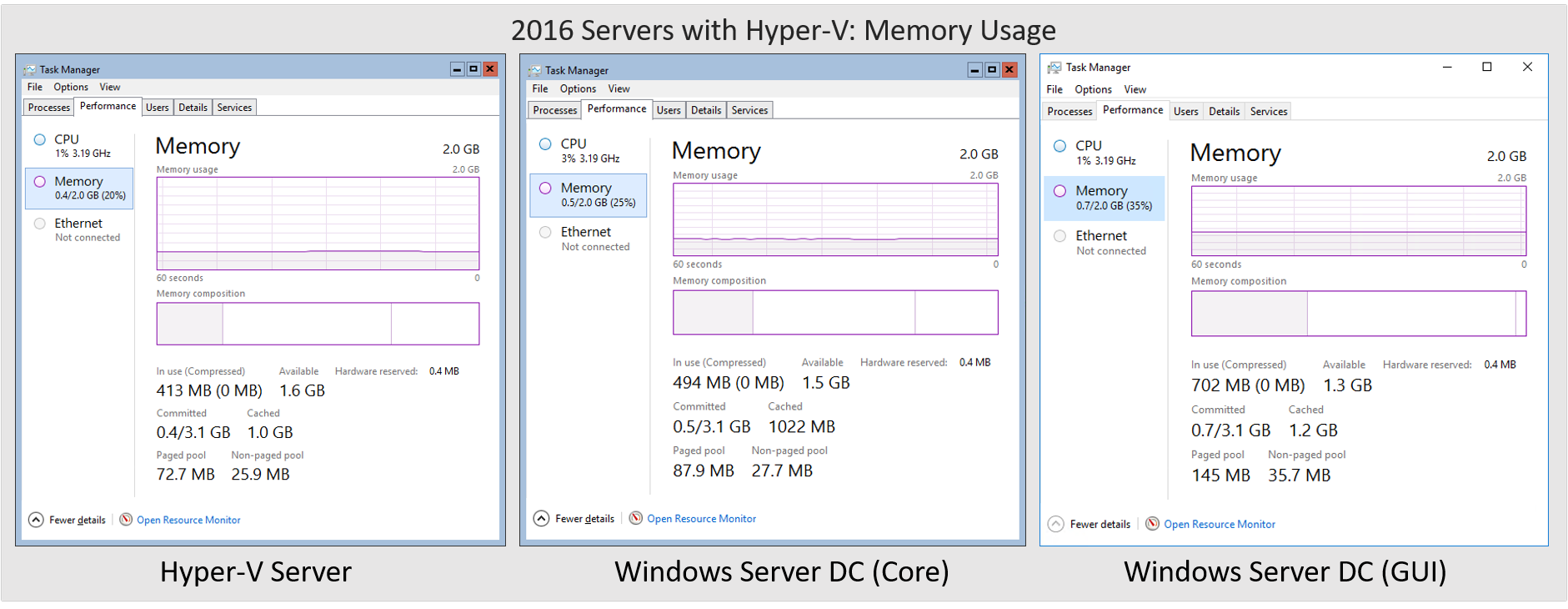1568x609 pixels.
Task: Select Ethernet circle icon in GUI window
Action: (1060, 235)
